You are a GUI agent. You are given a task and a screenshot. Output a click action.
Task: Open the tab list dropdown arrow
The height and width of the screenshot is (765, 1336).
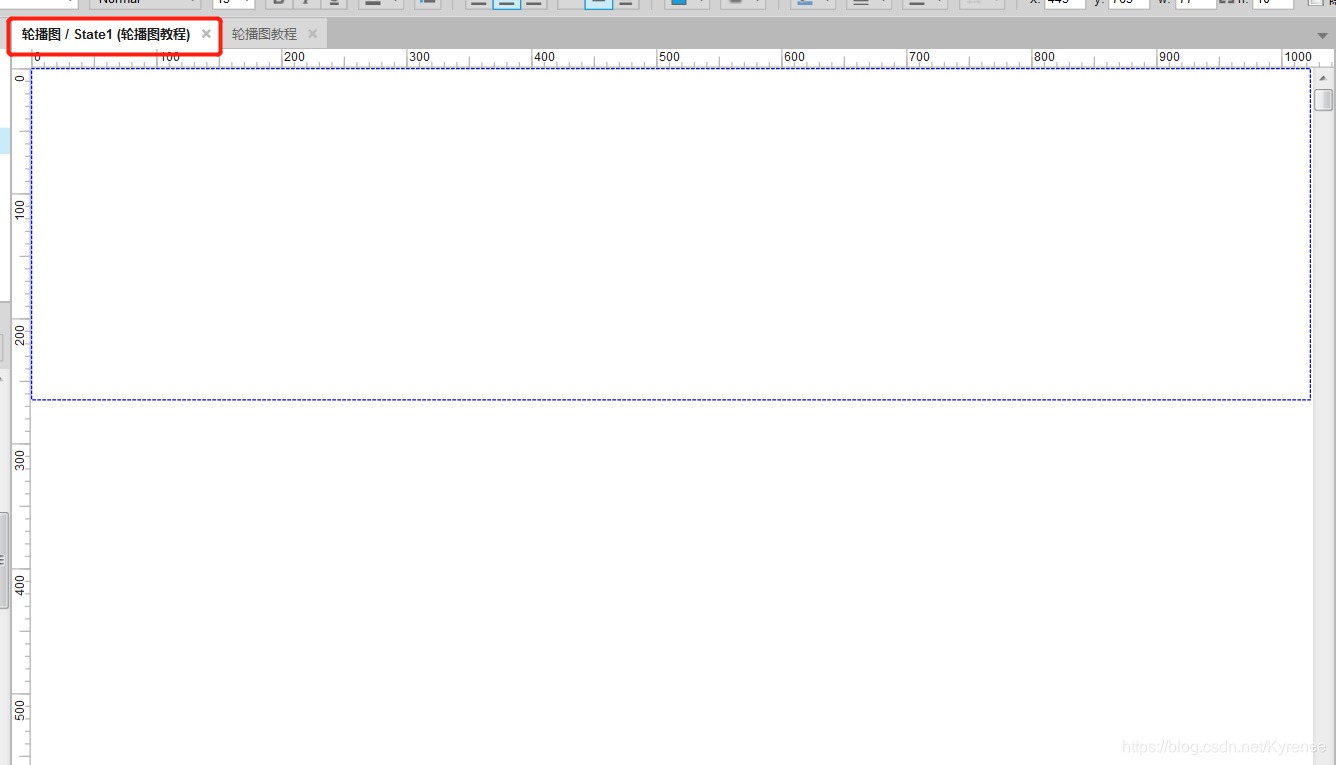coord(1322,35)
